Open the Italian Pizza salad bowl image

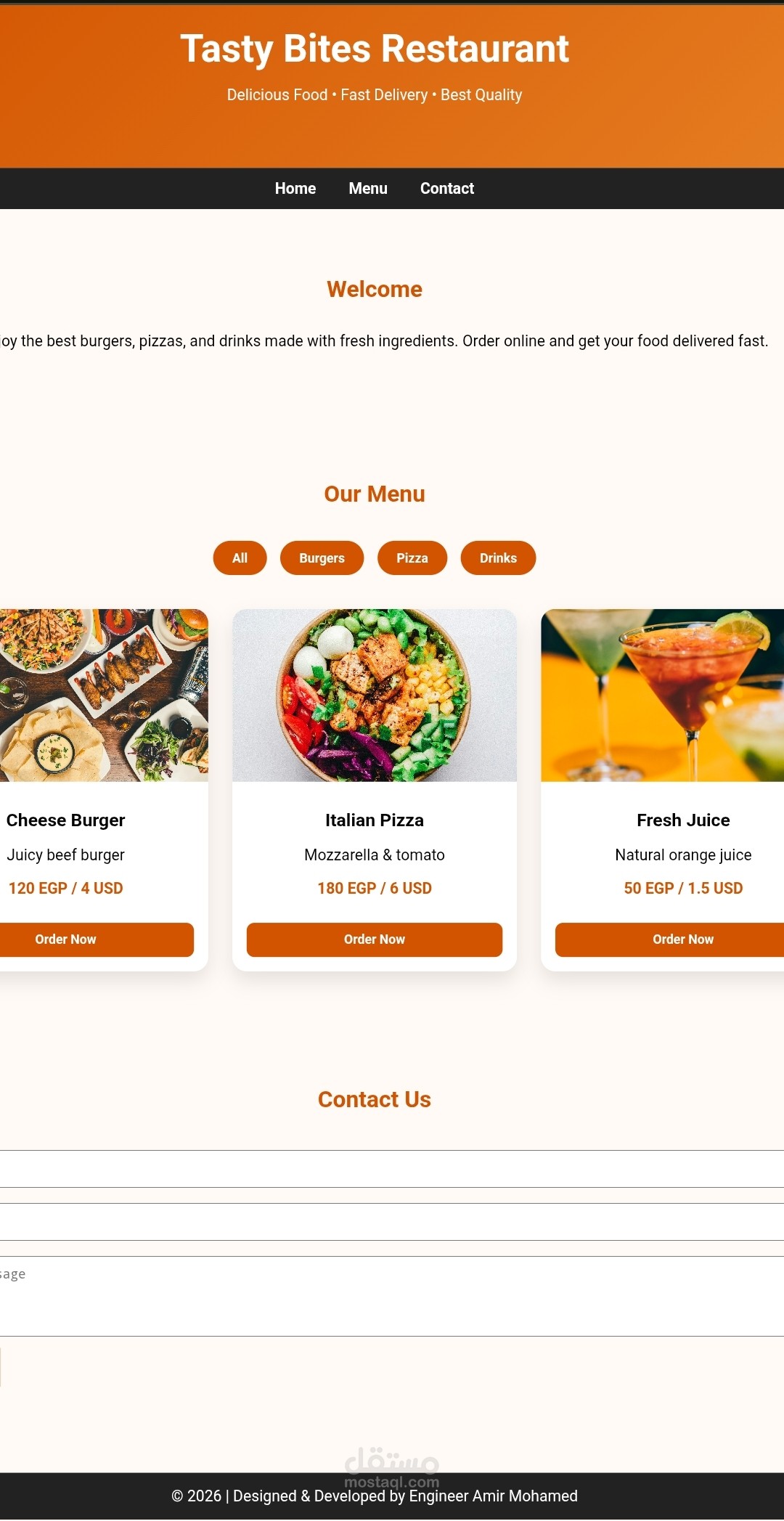(375, 696)
